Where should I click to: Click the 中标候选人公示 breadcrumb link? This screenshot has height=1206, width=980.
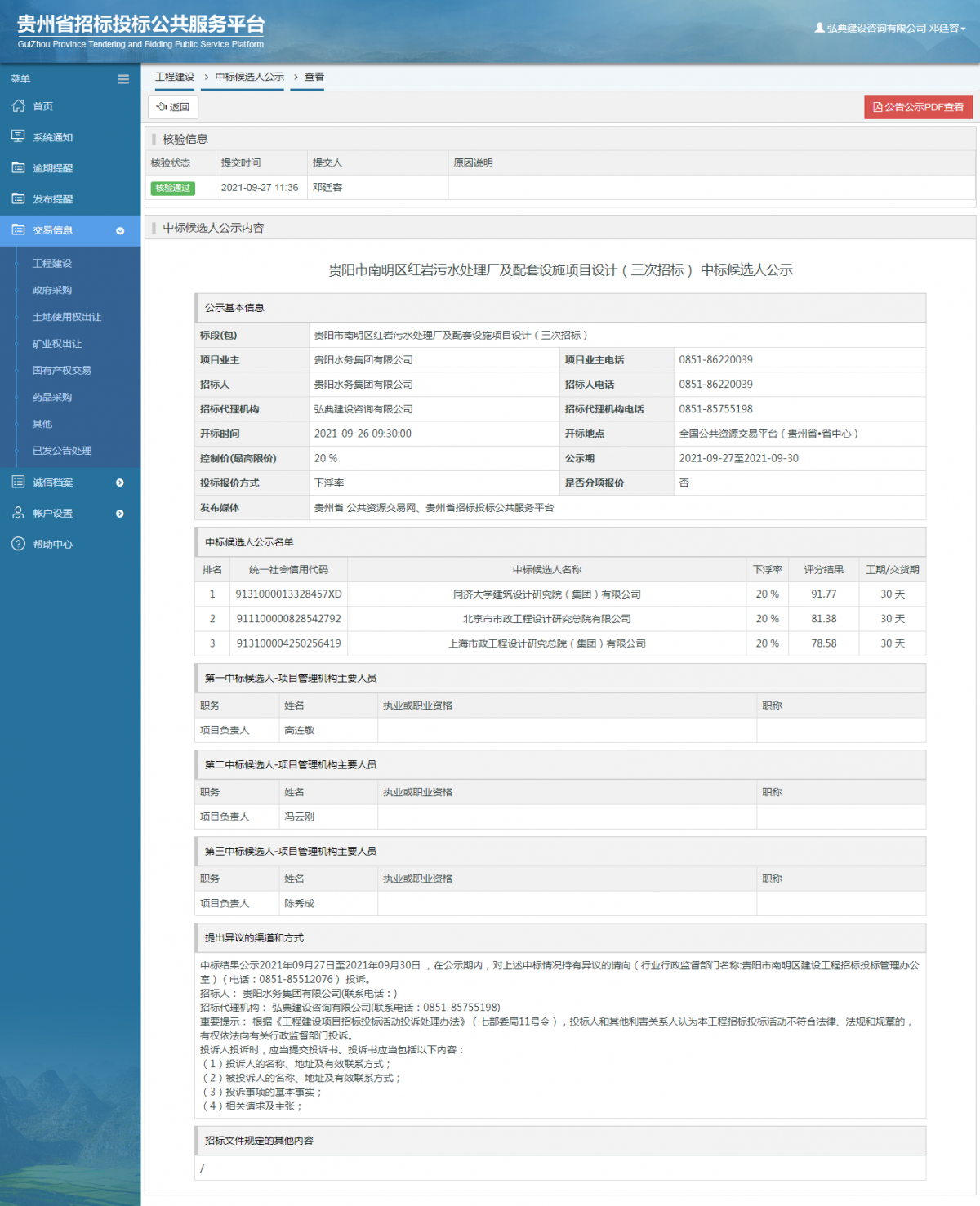click(x=250, y=77)
